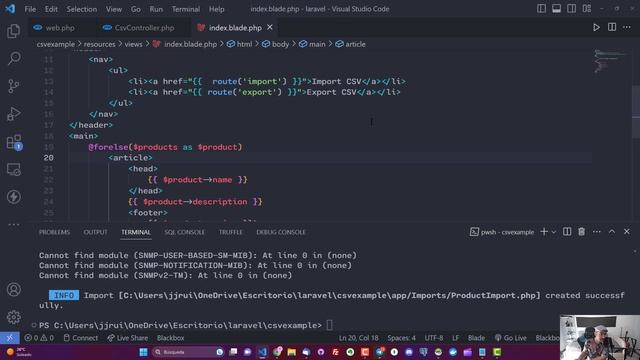Open the Go menu
The image size is (640, 360).
[x=136, y=9]
